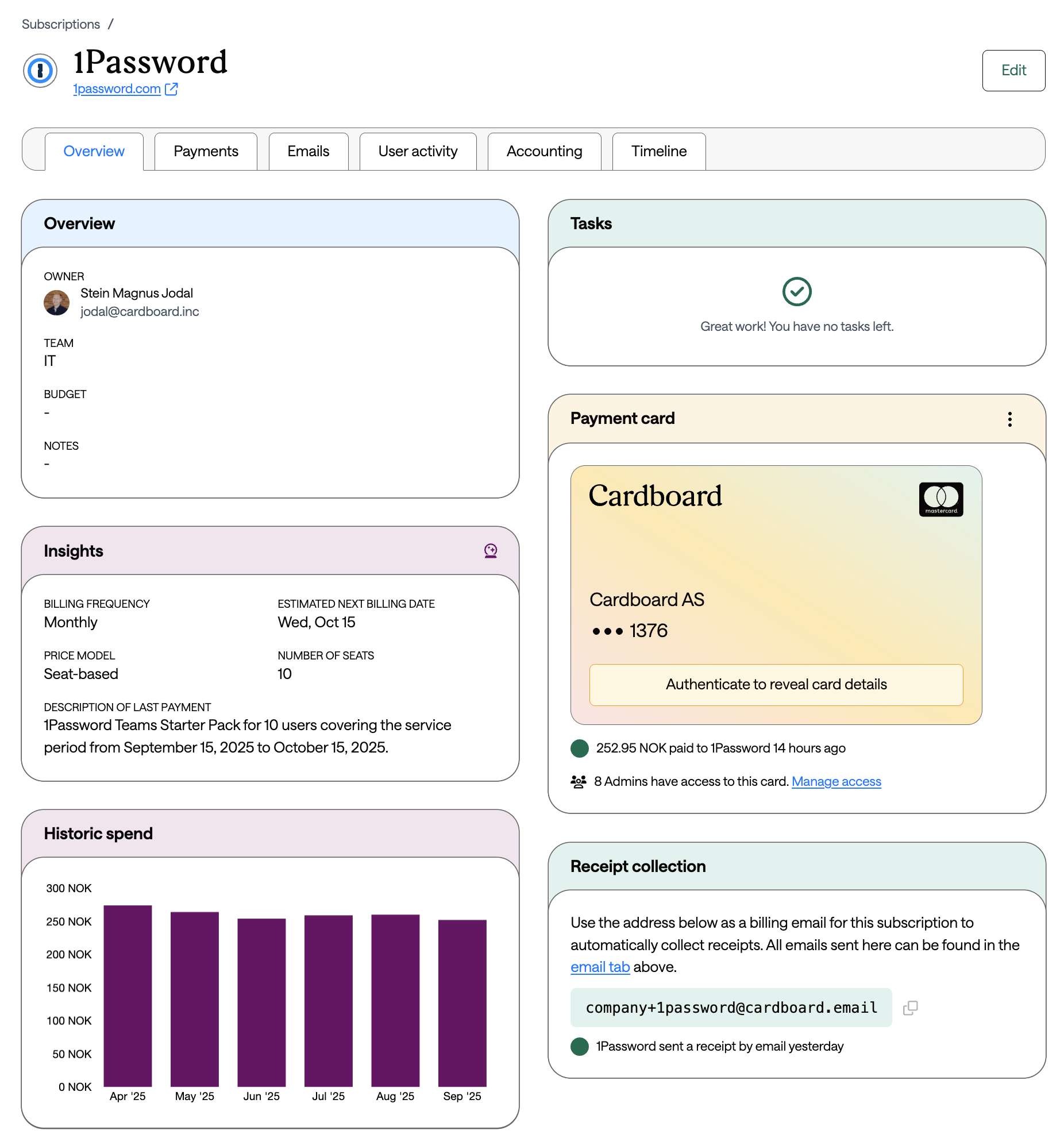Click the team value 'IT'
1064x1142 pixels.
(50, 361)
